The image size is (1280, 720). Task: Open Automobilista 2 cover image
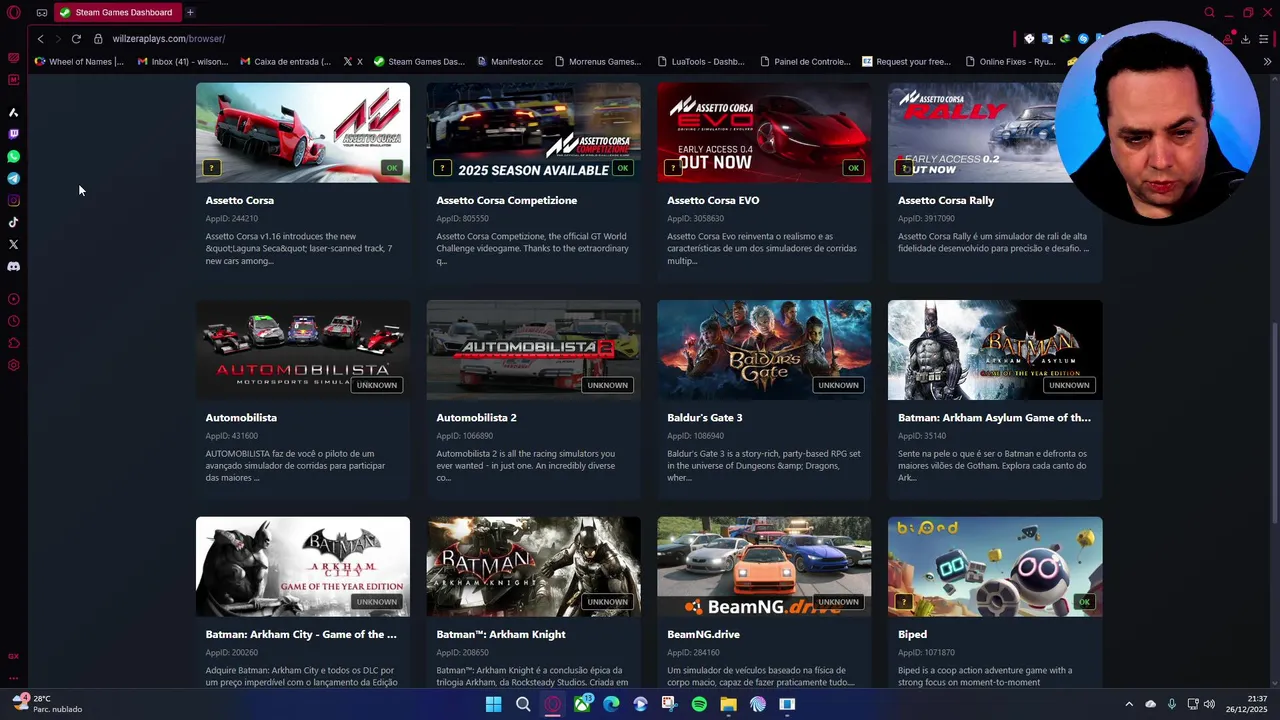point(534,350)
